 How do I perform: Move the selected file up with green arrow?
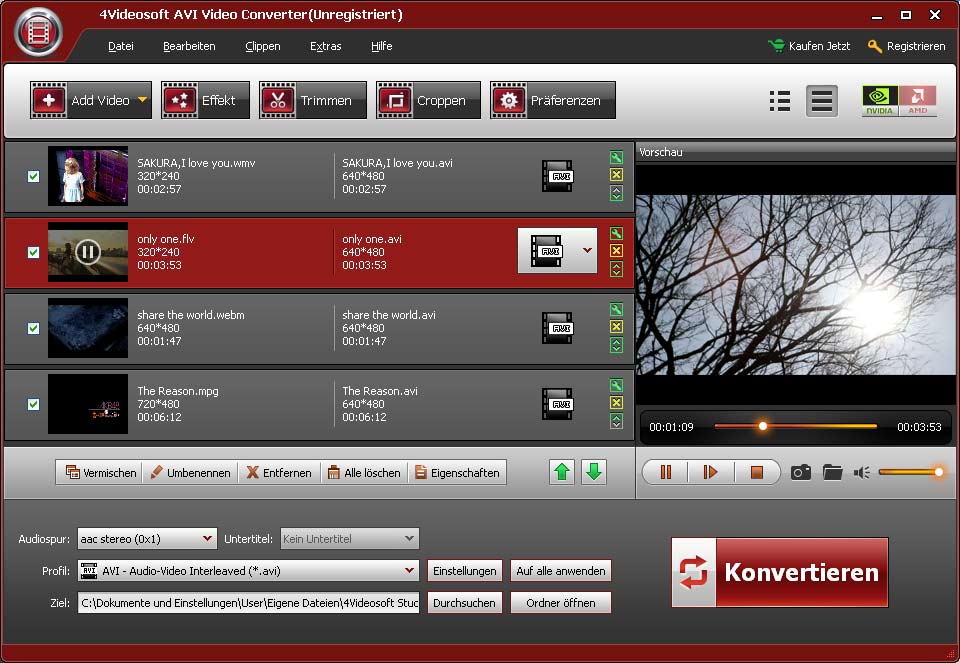coord(563,472)
